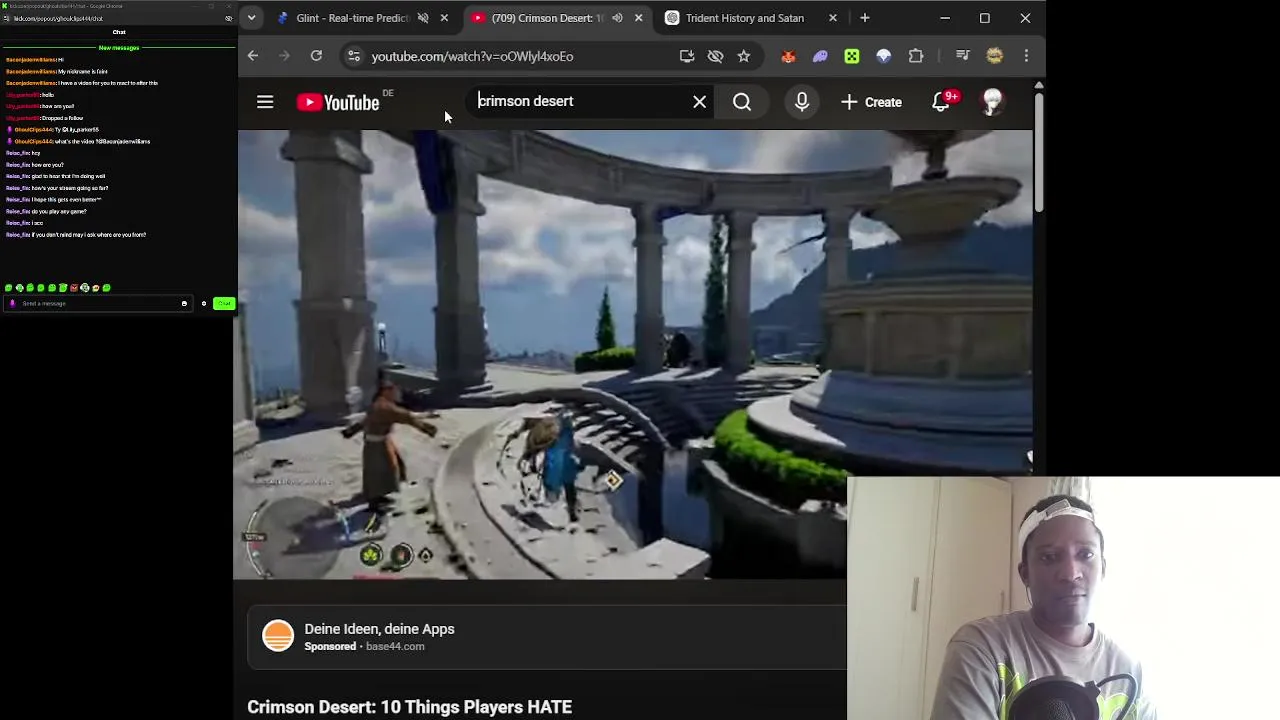Open the Phantom ghost extension
1280x720 pixels.
coord(820,56)
